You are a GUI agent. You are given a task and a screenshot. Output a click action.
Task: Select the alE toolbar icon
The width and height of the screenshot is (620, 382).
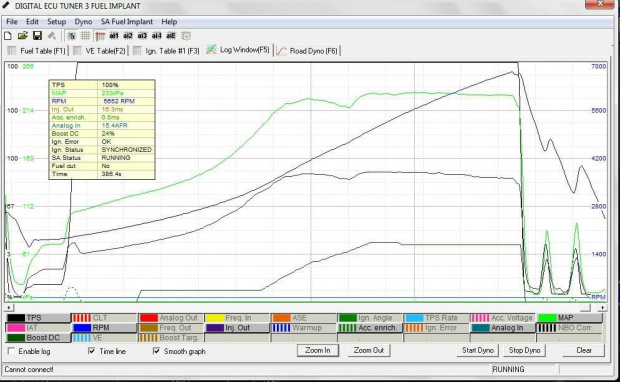171,36
